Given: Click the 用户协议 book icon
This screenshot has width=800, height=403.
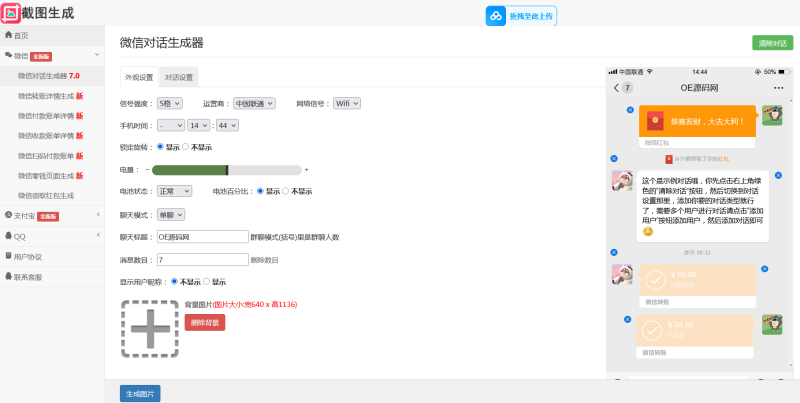Looking at the screenshot, I should 8,256.
